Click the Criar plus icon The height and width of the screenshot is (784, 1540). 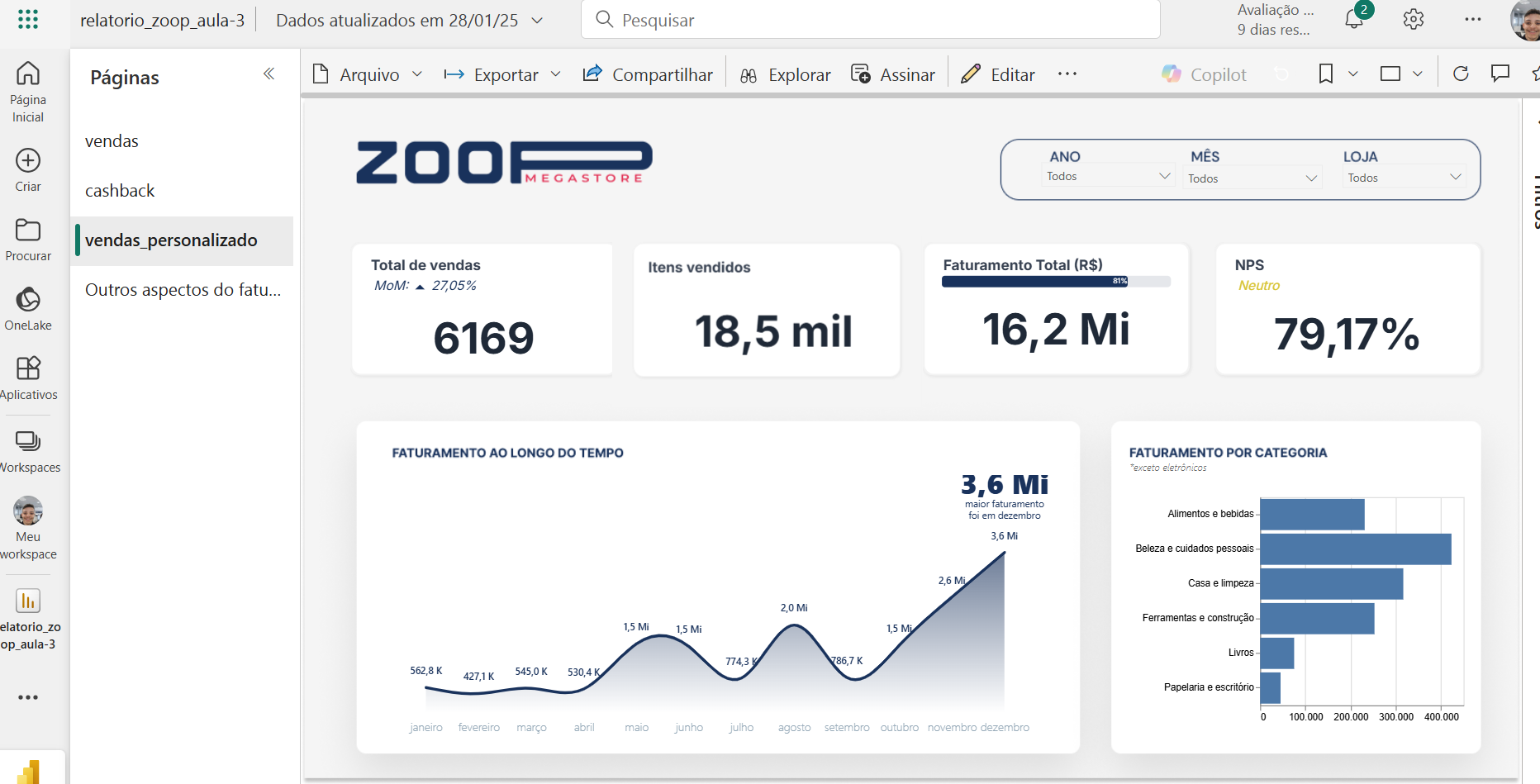pos(28,160)
